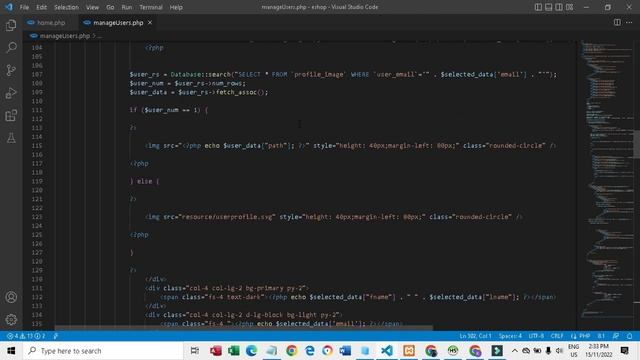This screenshot has height=360, width=640.
Task: Open Internet Explorer from the taskbar
Action: [310, 351]
